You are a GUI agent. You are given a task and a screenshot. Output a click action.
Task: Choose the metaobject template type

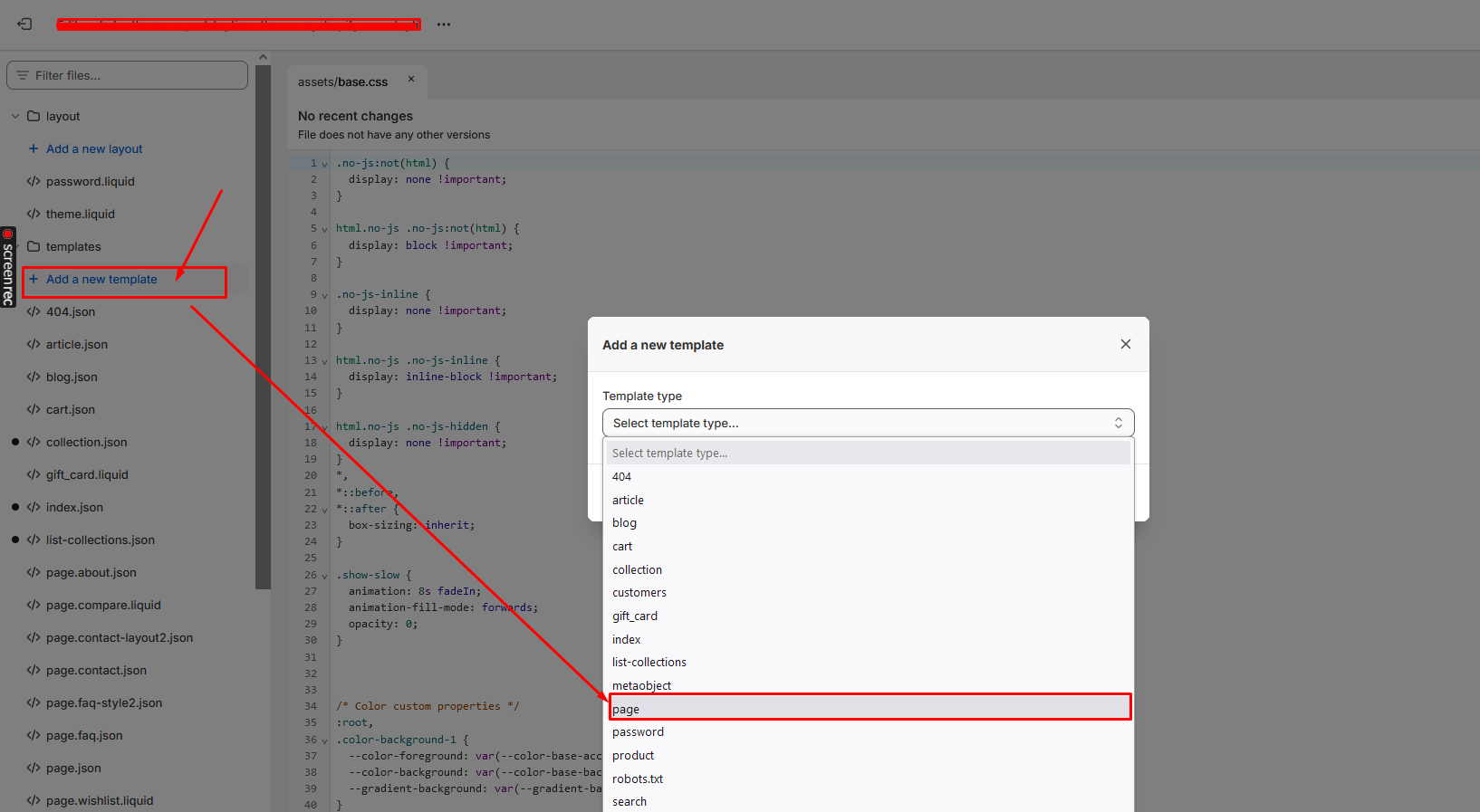[869, 685]
